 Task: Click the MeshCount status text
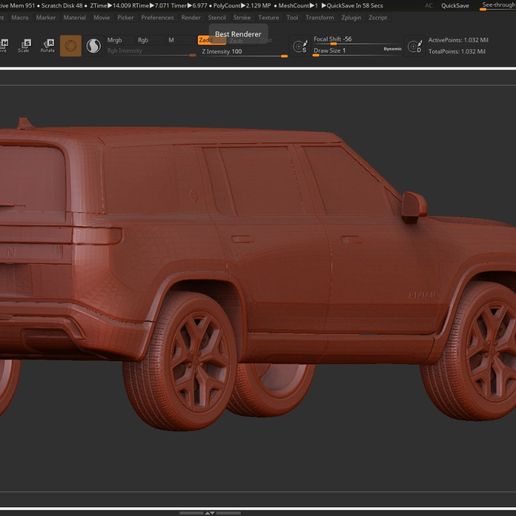pos(298,6)
